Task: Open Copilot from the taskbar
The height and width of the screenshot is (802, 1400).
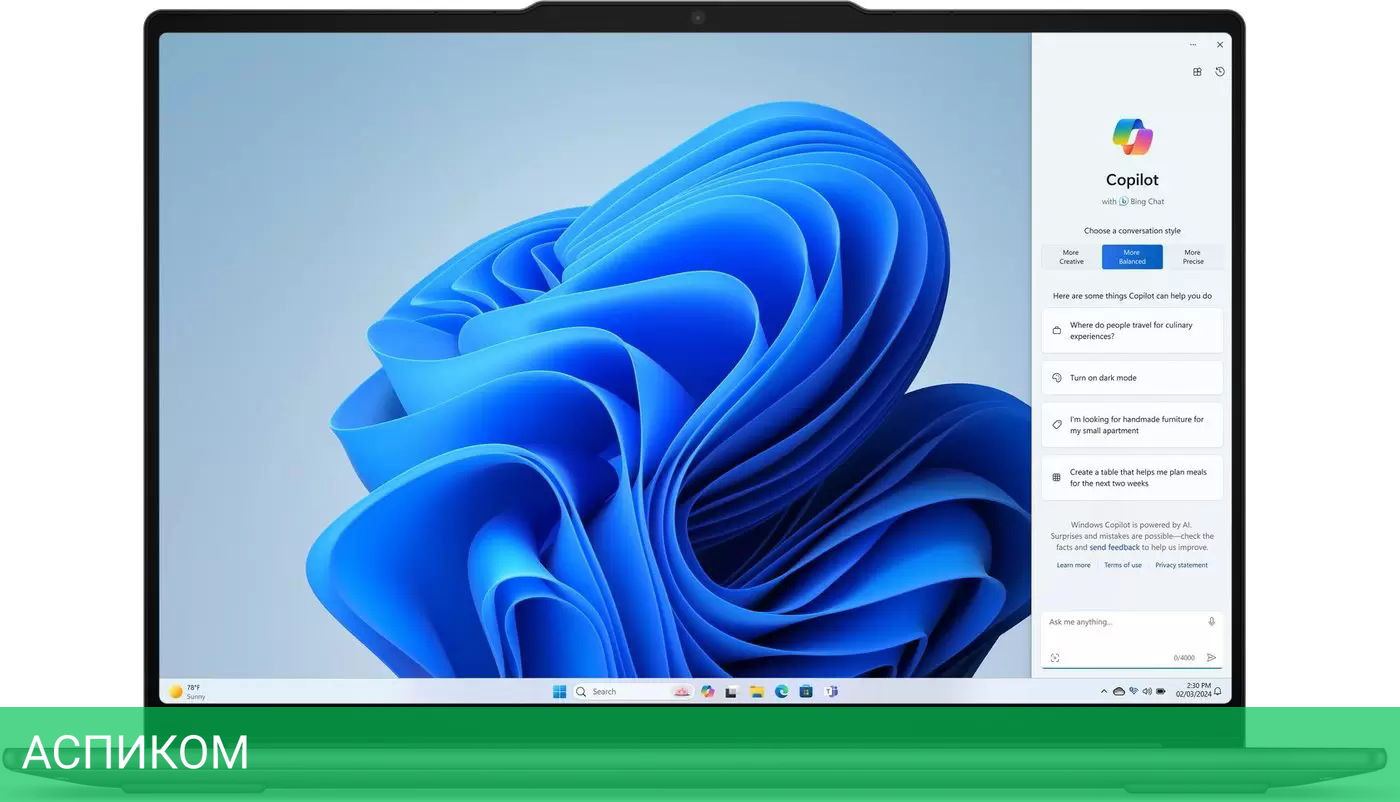Action: 708,692
